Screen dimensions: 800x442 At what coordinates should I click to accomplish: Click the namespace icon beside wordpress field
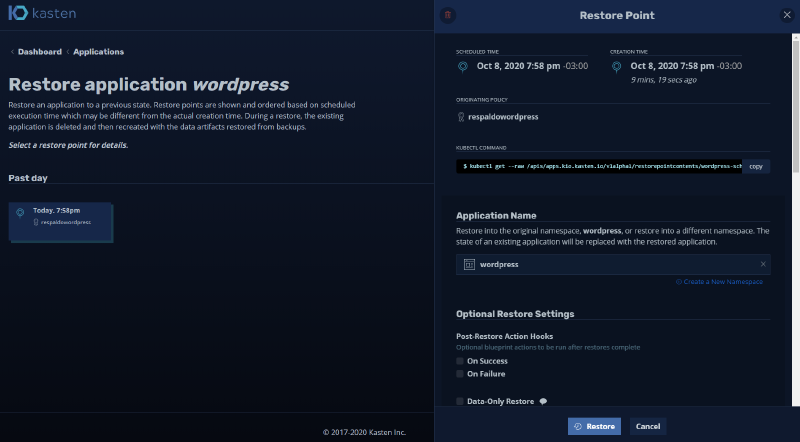469,264
